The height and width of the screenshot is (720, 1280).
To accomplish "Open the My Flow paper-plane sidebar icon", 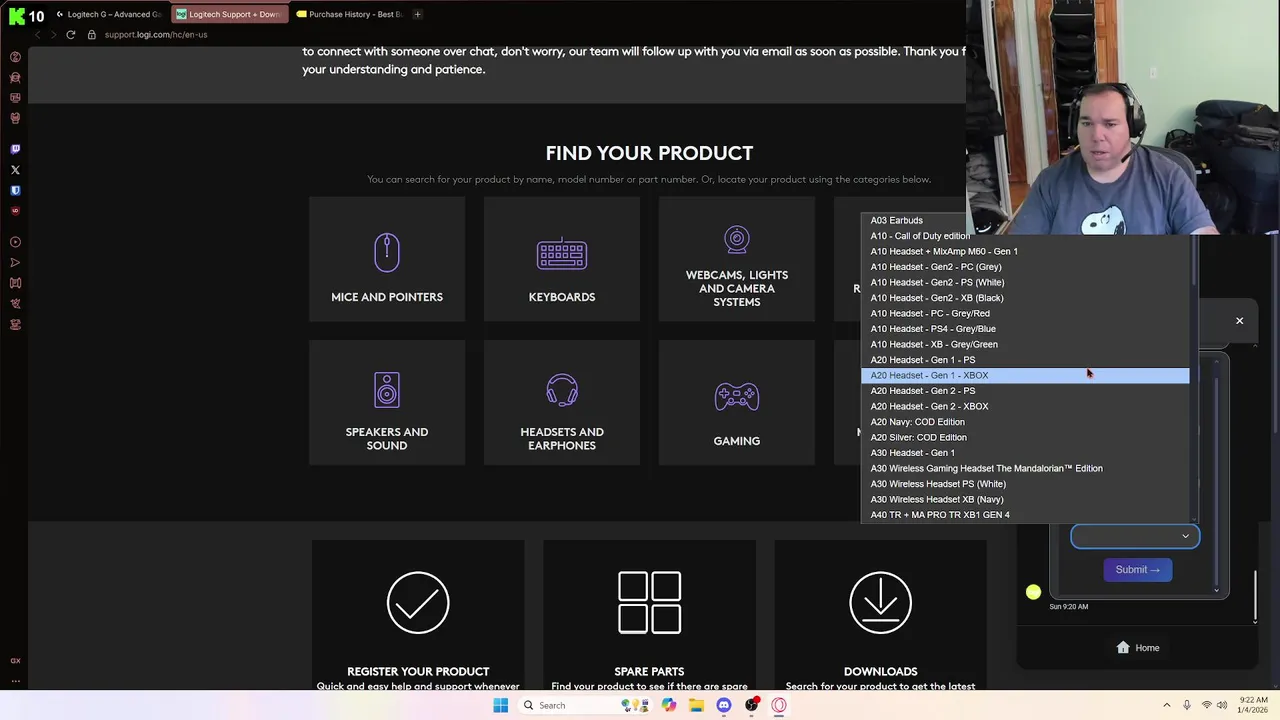I will (15, 263).
